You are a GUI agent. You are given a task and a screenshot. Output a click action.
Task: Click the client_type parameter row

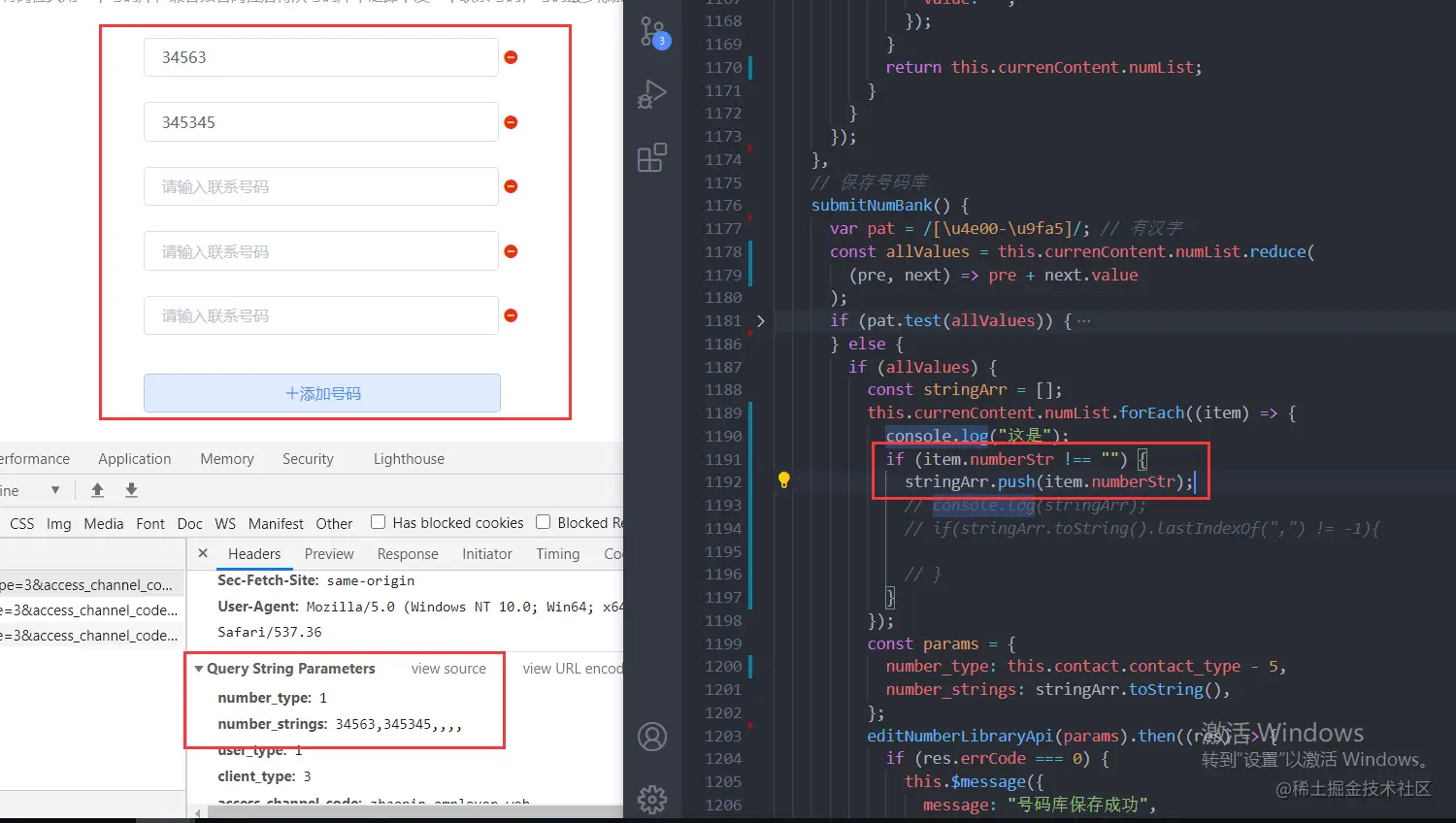(265, 776)
